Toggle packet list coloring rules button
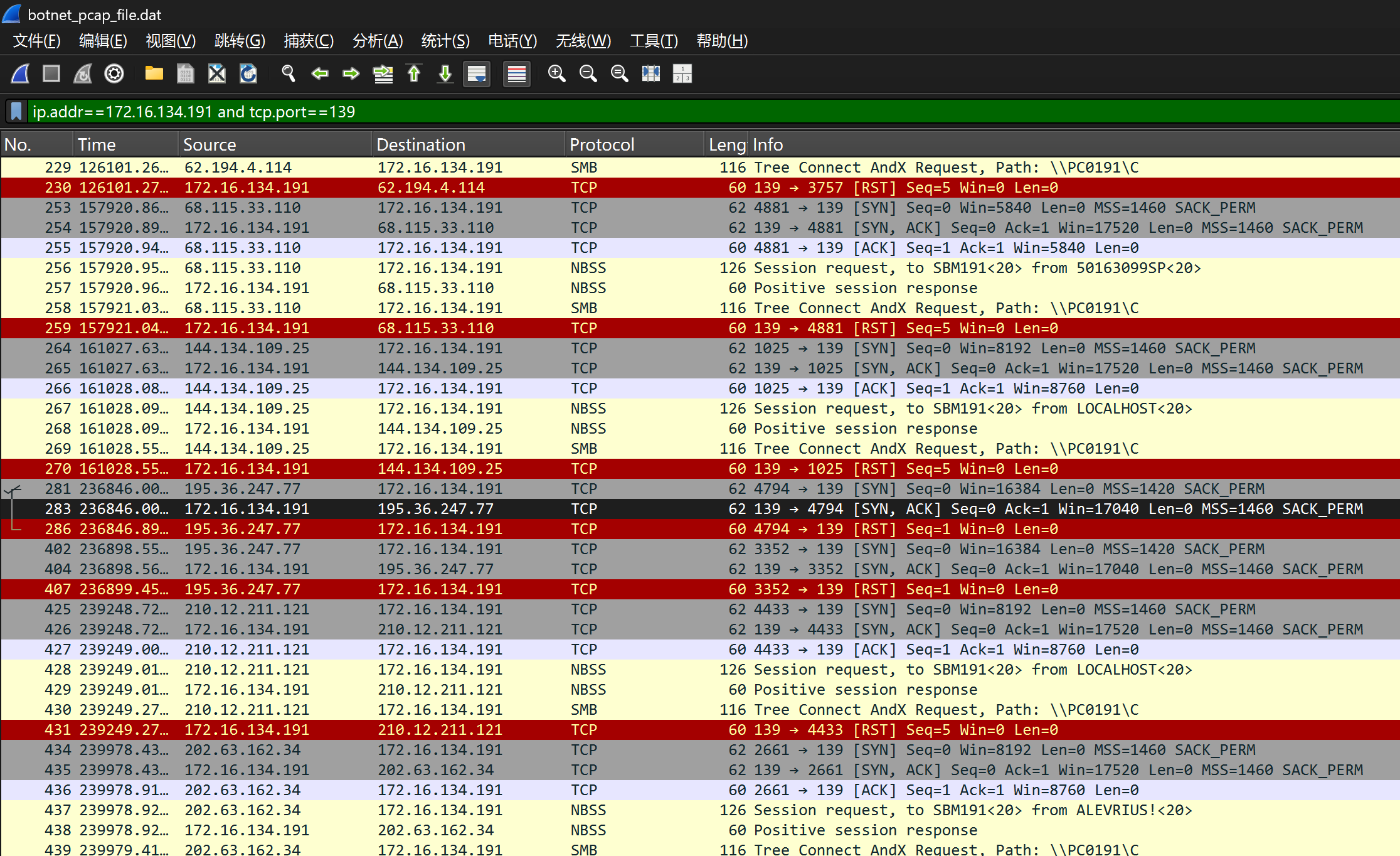This screenshot has width=1400, height=856. (516, 74)
